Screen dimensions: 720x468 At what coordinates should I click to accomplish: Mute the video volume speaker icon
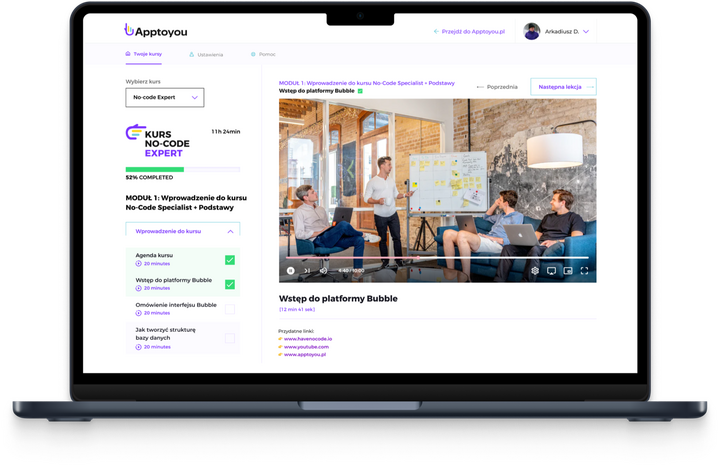[x=323, y=270]
